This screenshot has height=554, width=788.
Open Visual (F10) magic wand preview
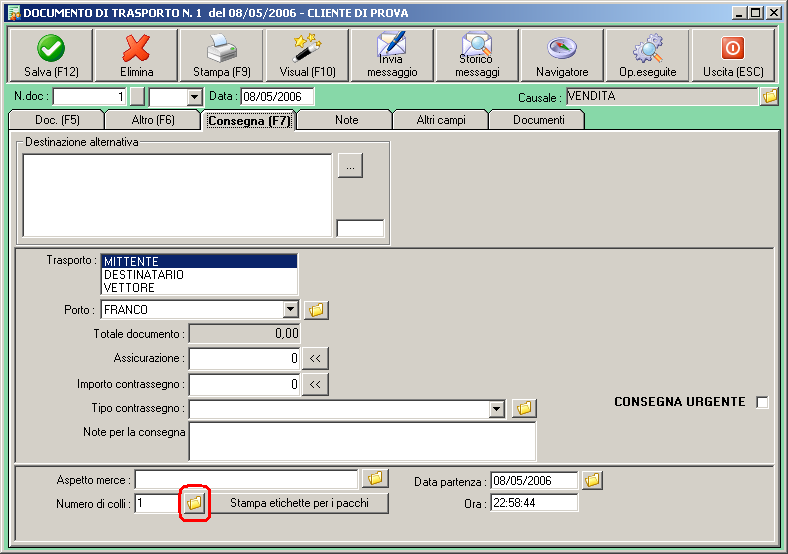(307, 55)
